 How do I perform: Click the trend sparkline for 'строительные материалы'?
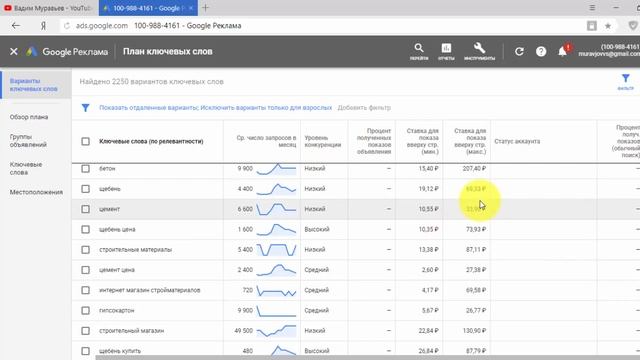click(276, 249)
